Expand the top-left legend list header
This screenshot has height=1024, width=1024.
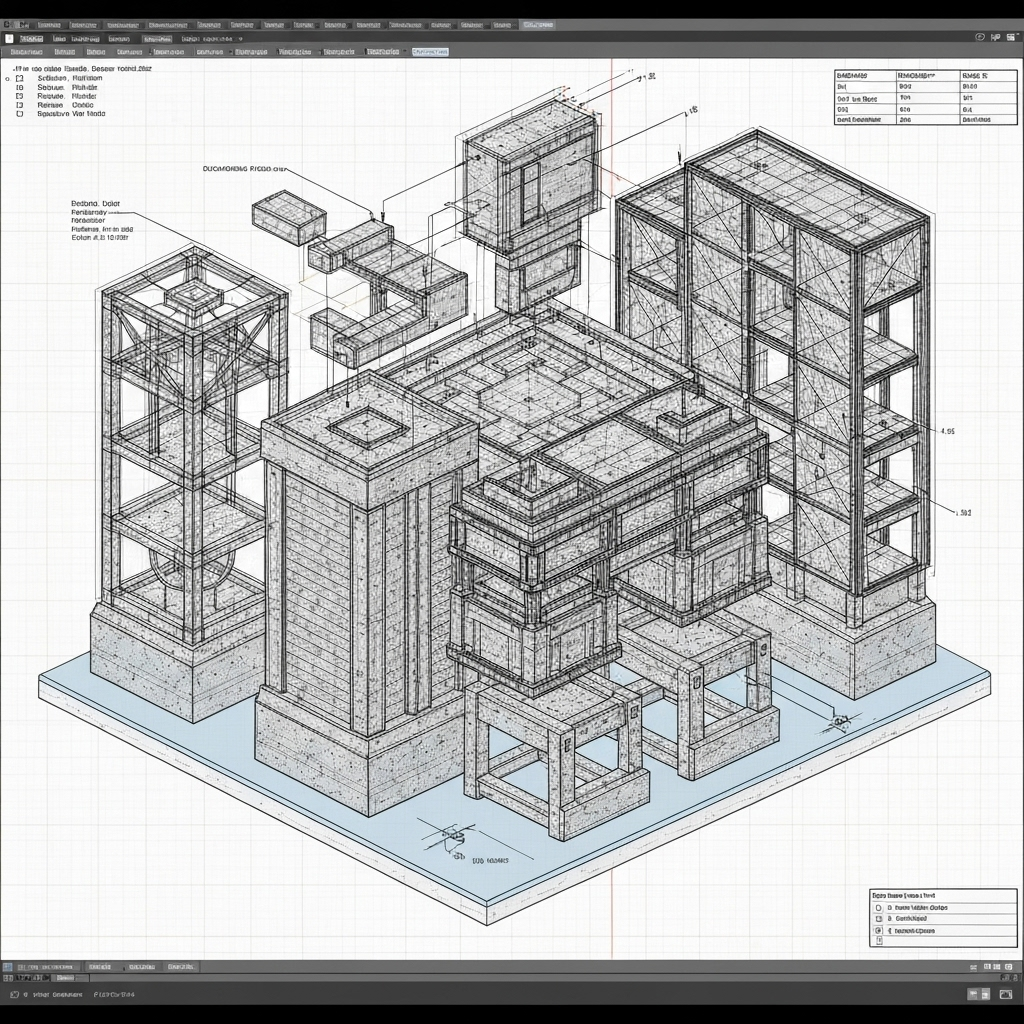[80, 68]
